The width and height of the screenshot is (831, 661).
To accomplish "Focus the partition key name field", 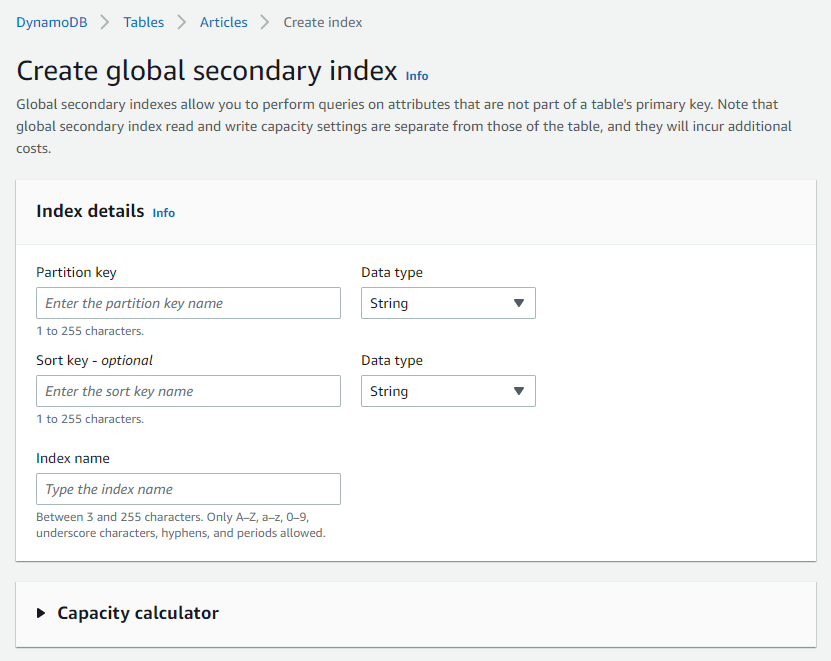I will coord(188,303).
